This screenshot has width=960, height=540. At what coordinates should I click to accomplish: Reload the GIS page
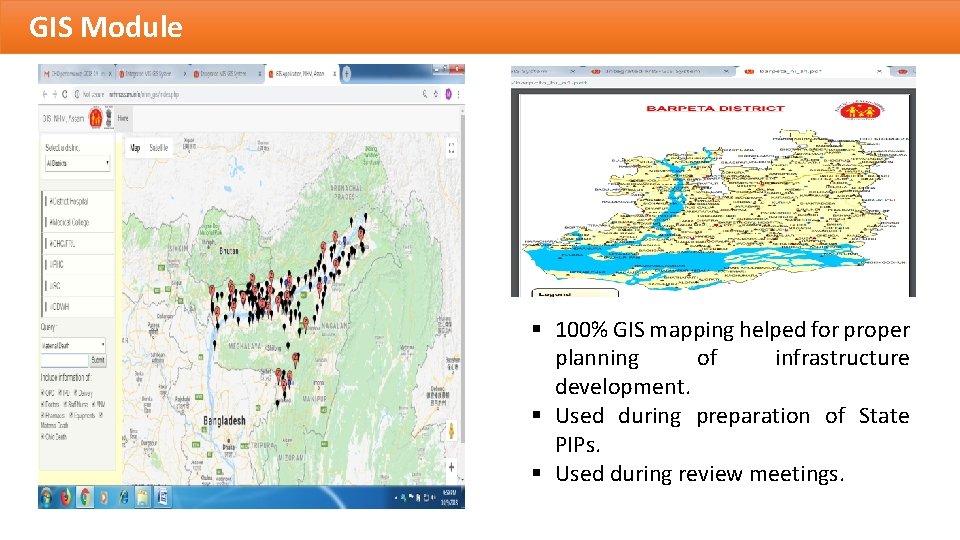[65, 94]
